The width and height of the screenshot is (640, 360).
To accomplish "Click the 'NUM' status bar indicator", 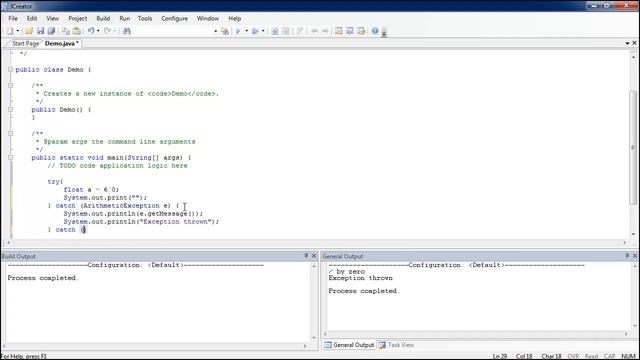I will tap(628, 356).
